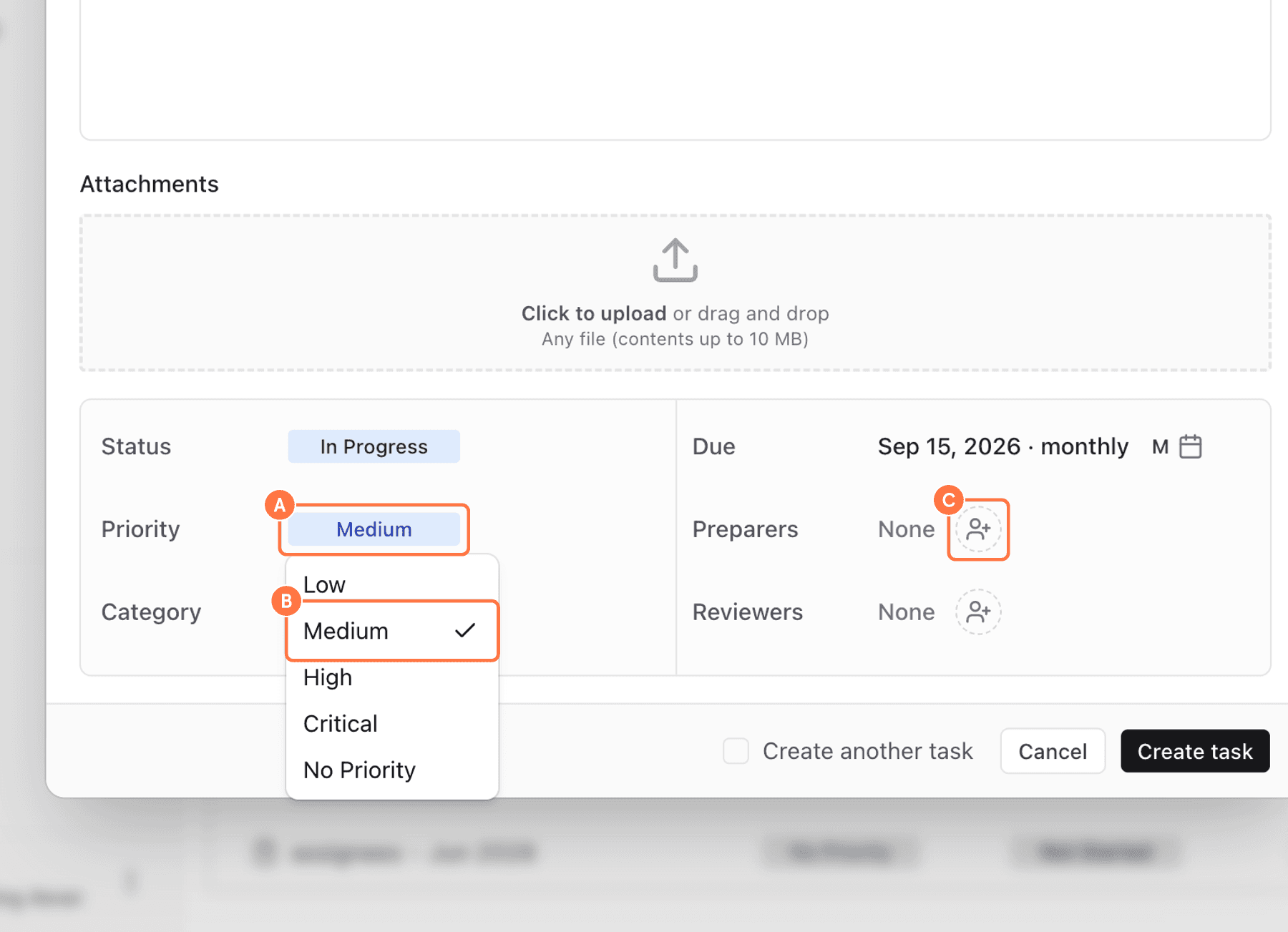This screenshot has height=932, width=1288.
Task: Click the Attachments section heading
Action: click(149, 184)
